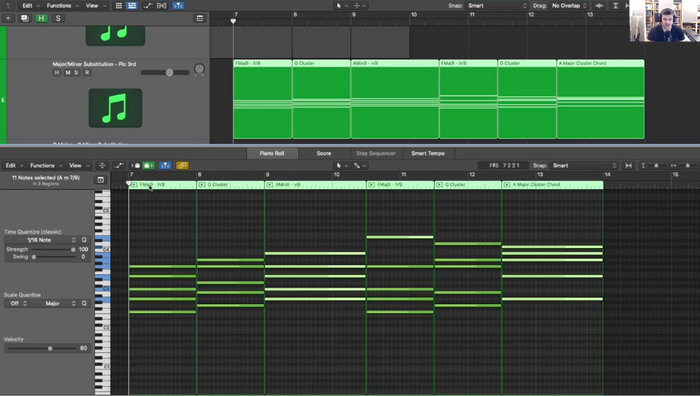Switch to the Step Sequencer tab
Screen dimensions: 700x396
(x=376, y=153)
